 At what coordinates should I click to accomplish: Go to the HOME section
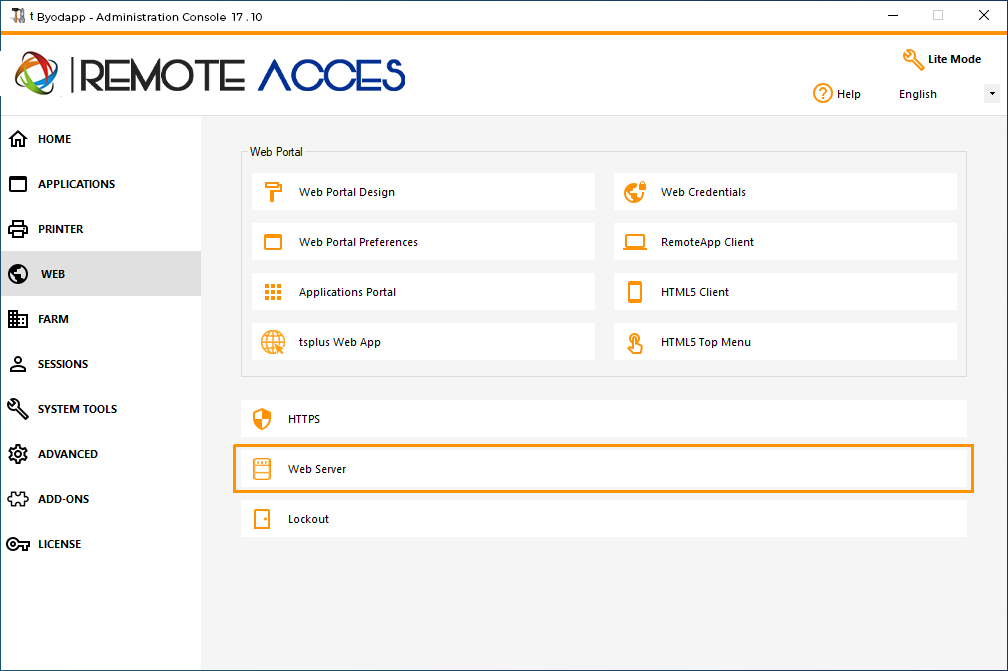point(101,139)
